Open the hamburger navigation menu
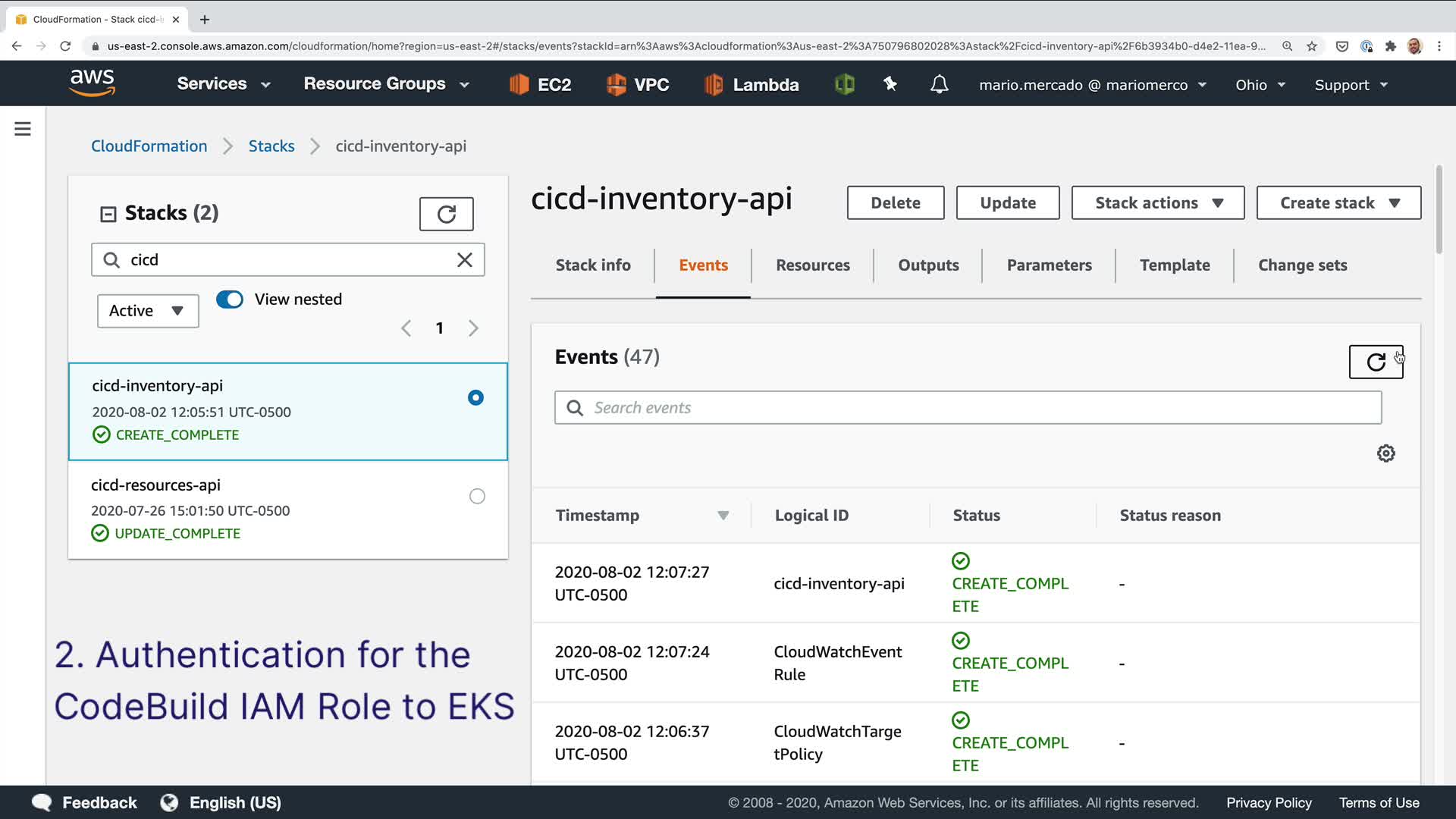 click(23, 129)
